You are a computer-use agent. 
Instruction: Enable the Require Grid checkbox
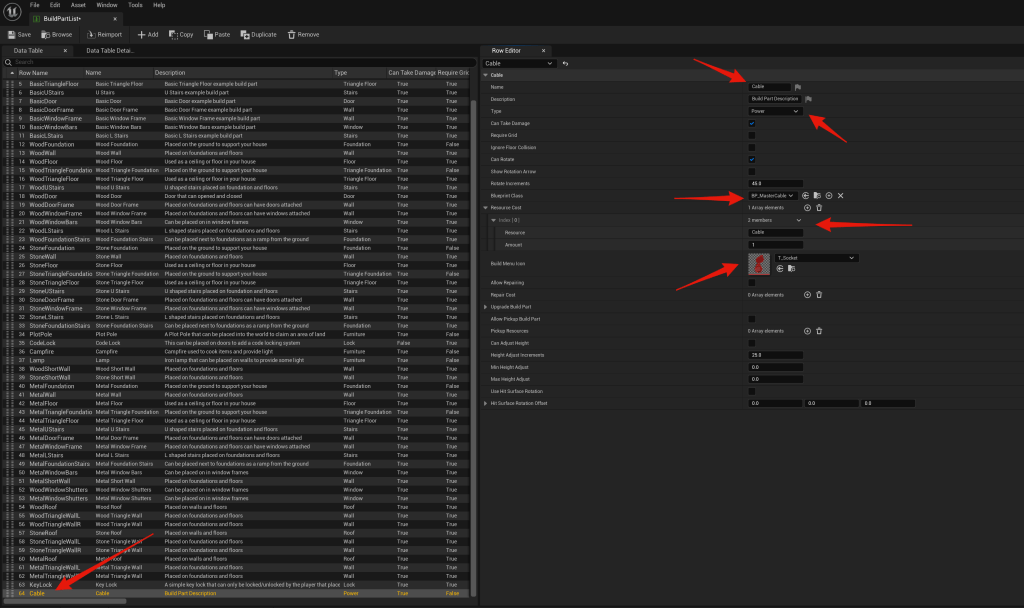752,135
